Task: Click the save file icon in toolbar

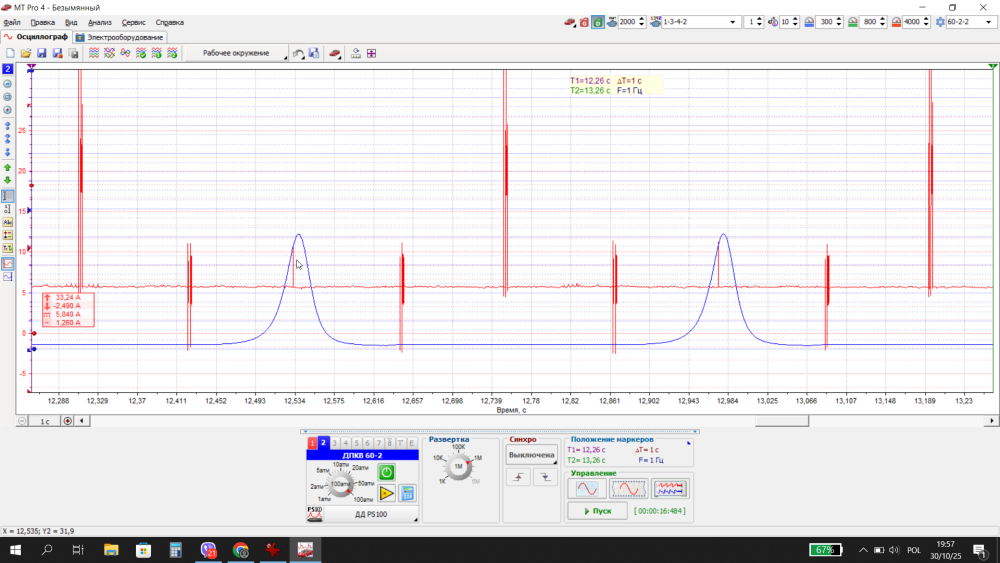Action: tap(42, 53)
